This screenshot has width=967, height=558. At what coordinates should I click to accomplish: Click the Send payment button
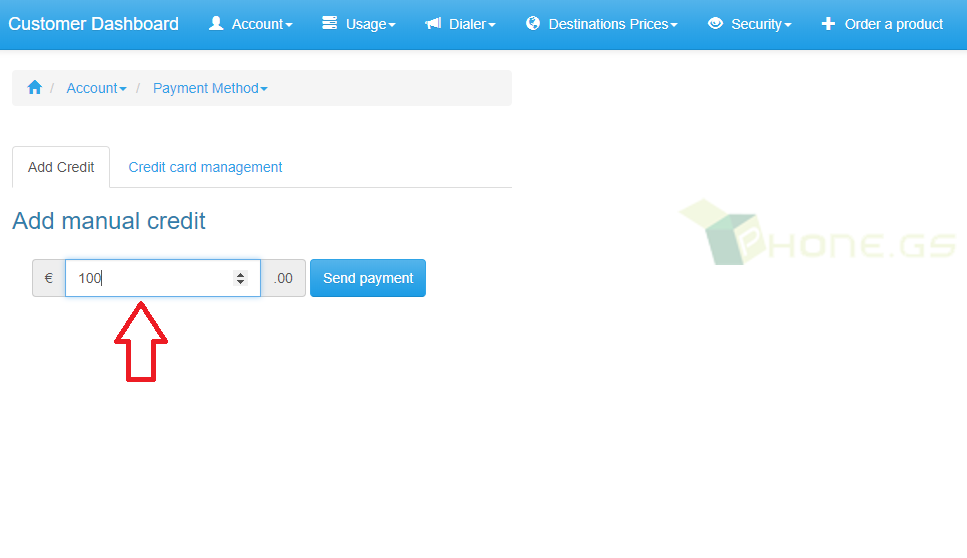click(x=368, y=278)
